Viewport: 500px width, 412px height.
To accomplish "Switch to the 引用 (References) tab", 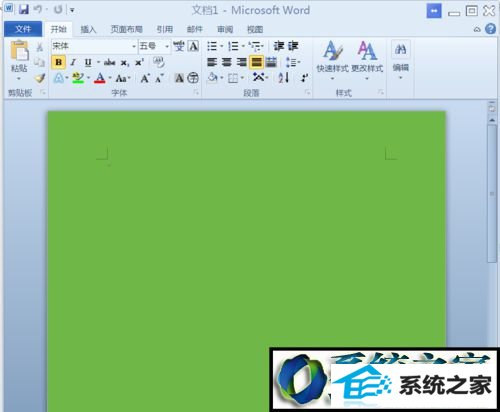I will click(165, 30).
